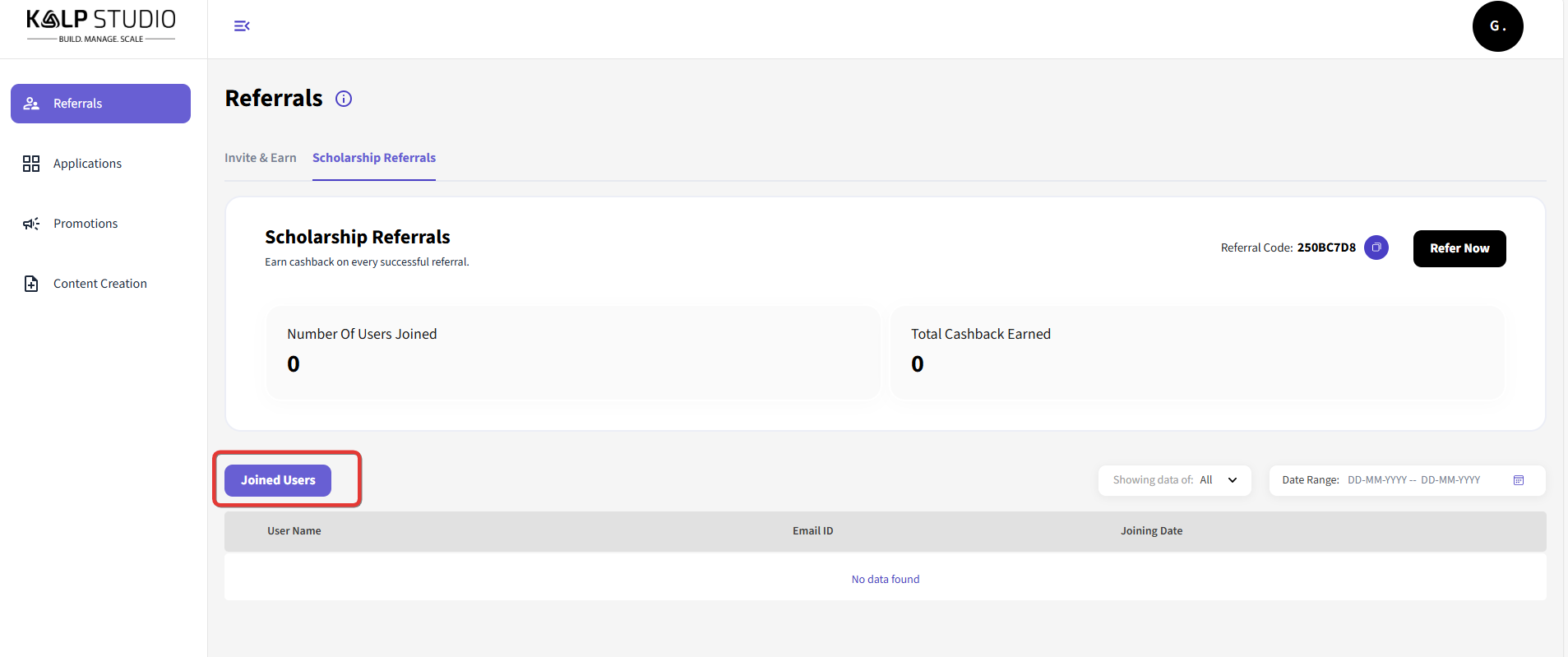Click the Promotions megaphone icon
This screenshot has height=657, width=1568.
31,224
